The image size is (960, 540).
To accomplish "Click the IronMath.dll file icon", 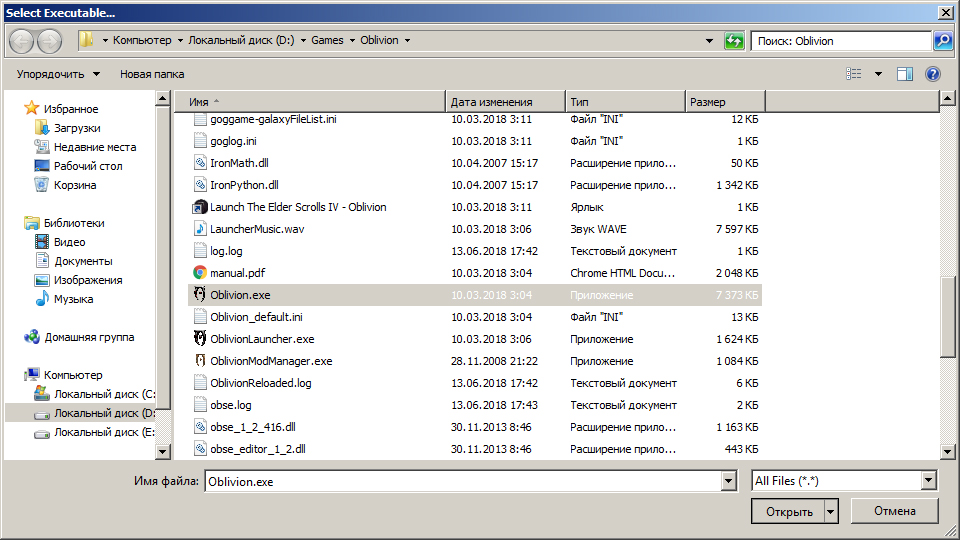I will pos(200,162).
